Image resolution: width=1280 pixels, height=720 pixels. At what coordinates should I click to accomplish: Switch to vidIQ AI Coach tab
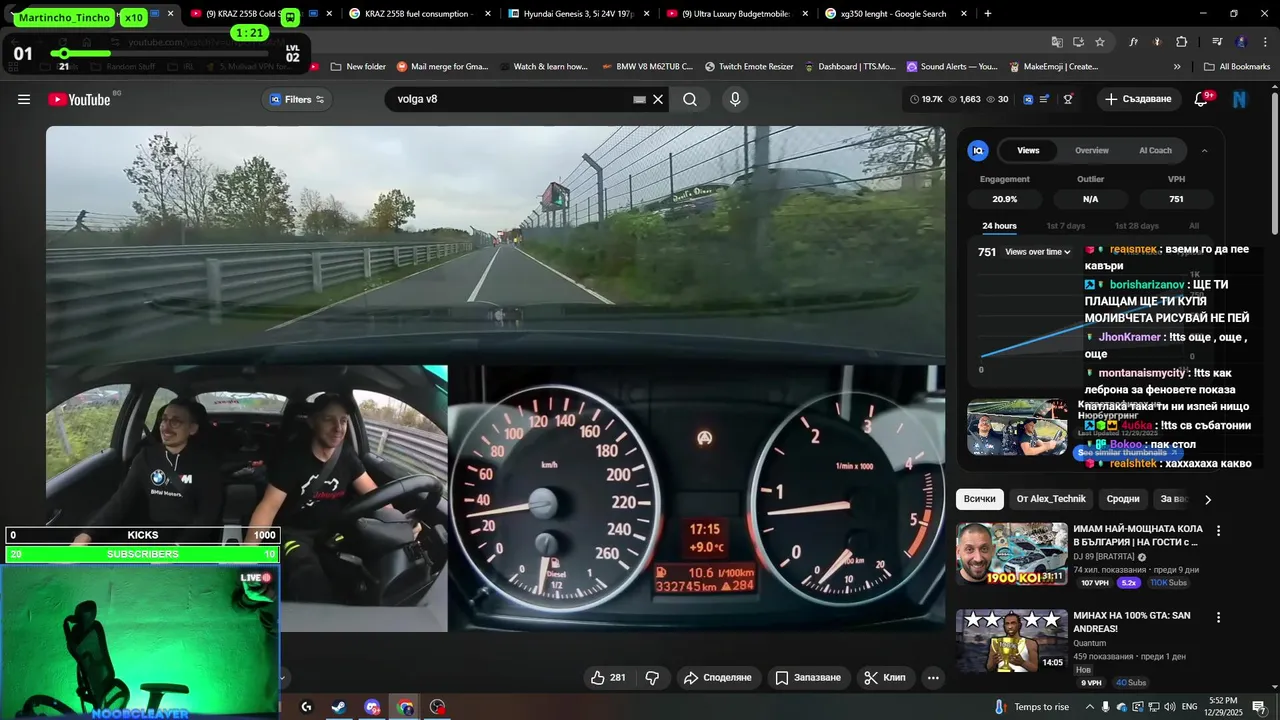click(1155, 150)
